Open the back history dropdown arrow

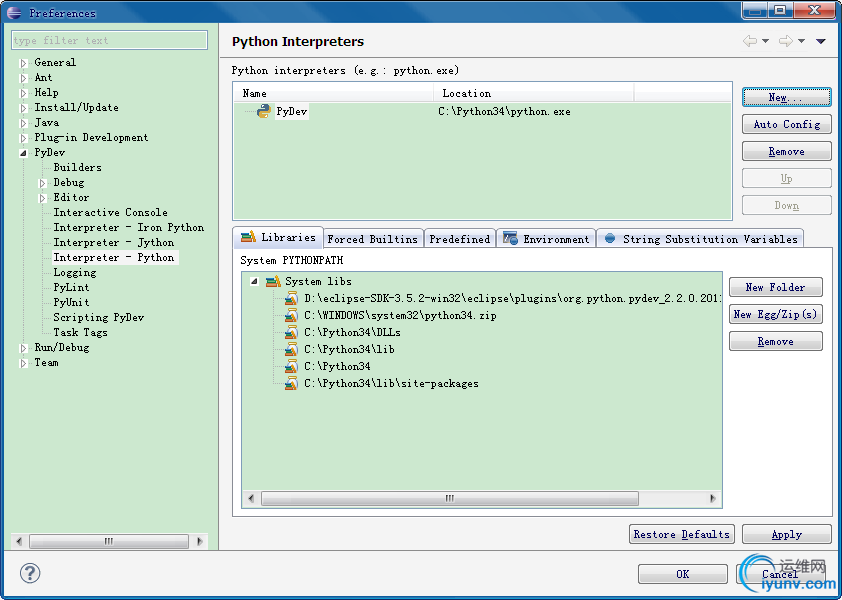point(765,41)
